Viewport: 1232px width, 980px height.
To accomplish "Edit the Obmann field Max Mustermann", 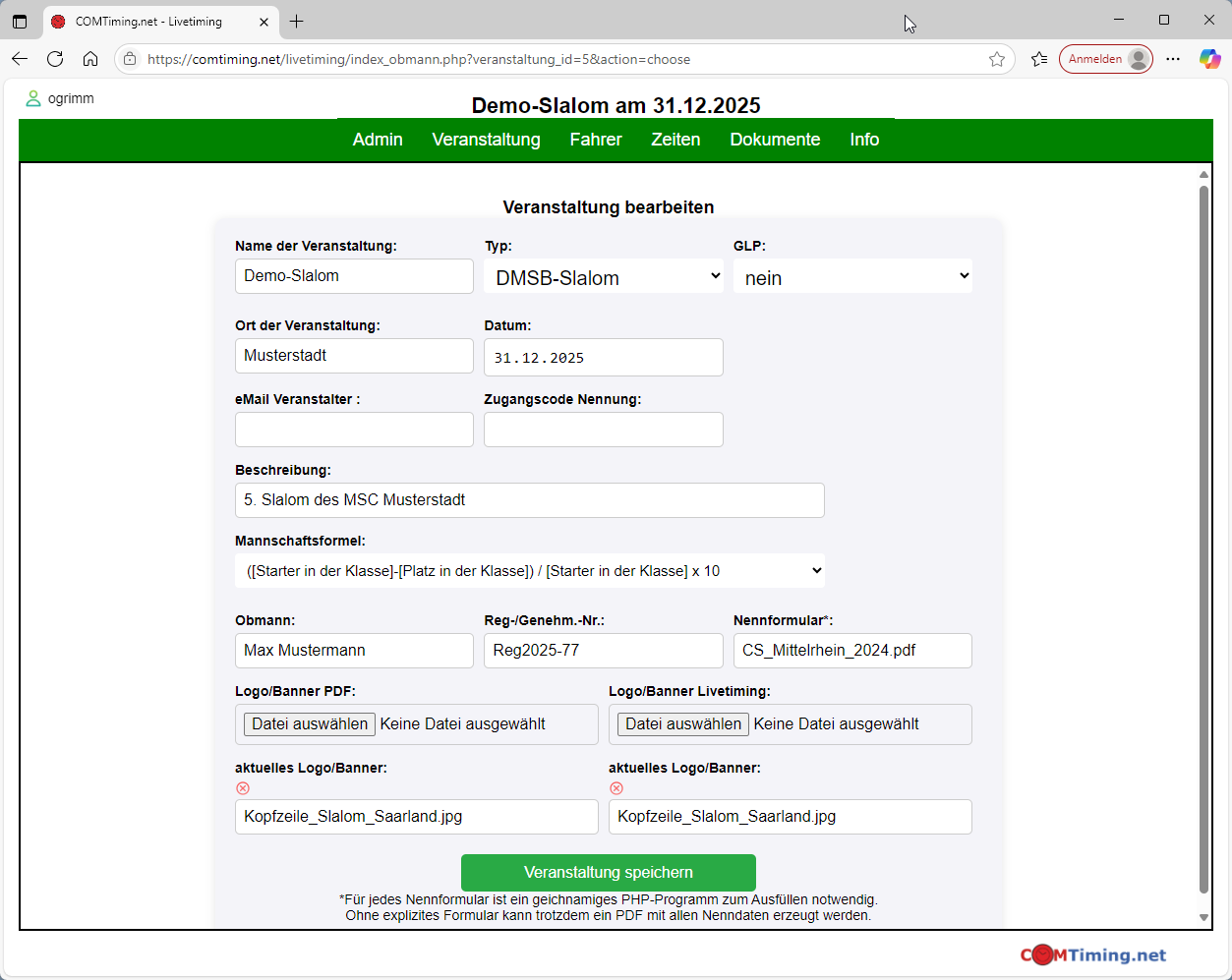I will click(x=354, y=651).
